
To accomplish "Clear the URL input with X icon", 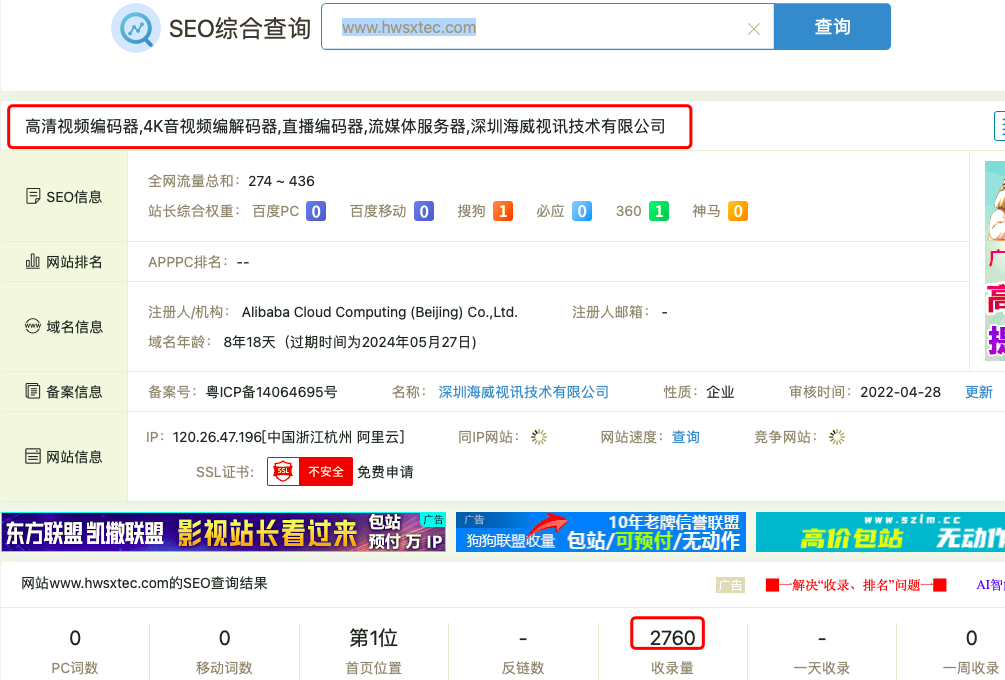I will [754, 29].
